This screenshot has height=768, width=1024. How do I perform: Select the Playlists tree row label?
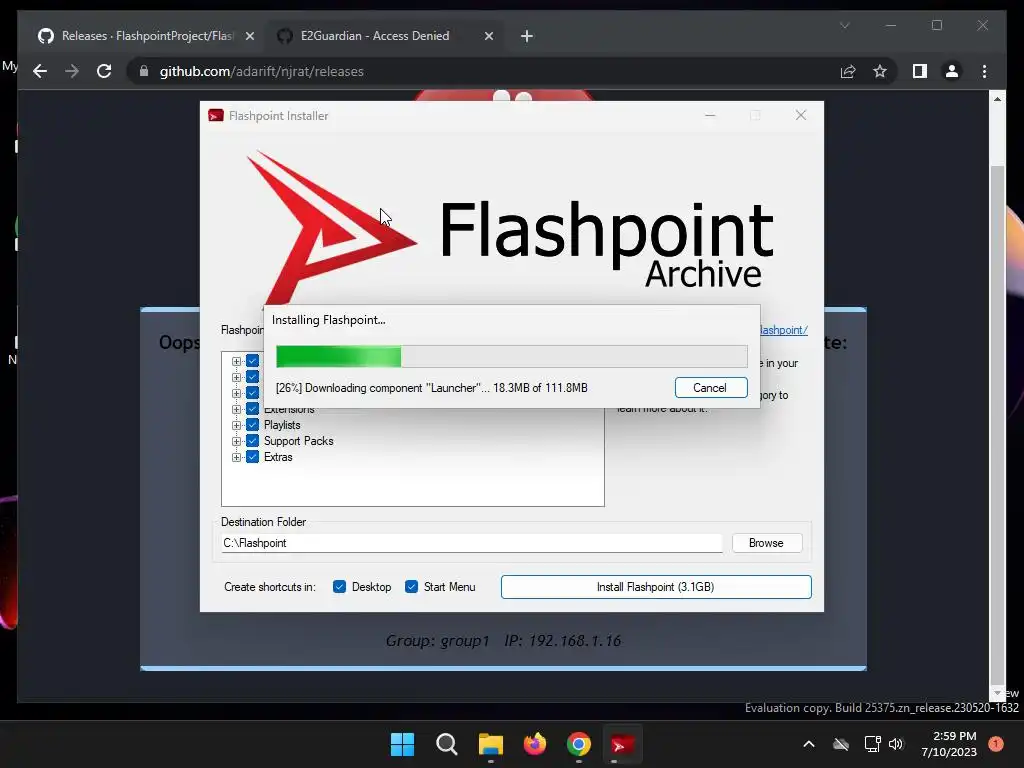282,425
